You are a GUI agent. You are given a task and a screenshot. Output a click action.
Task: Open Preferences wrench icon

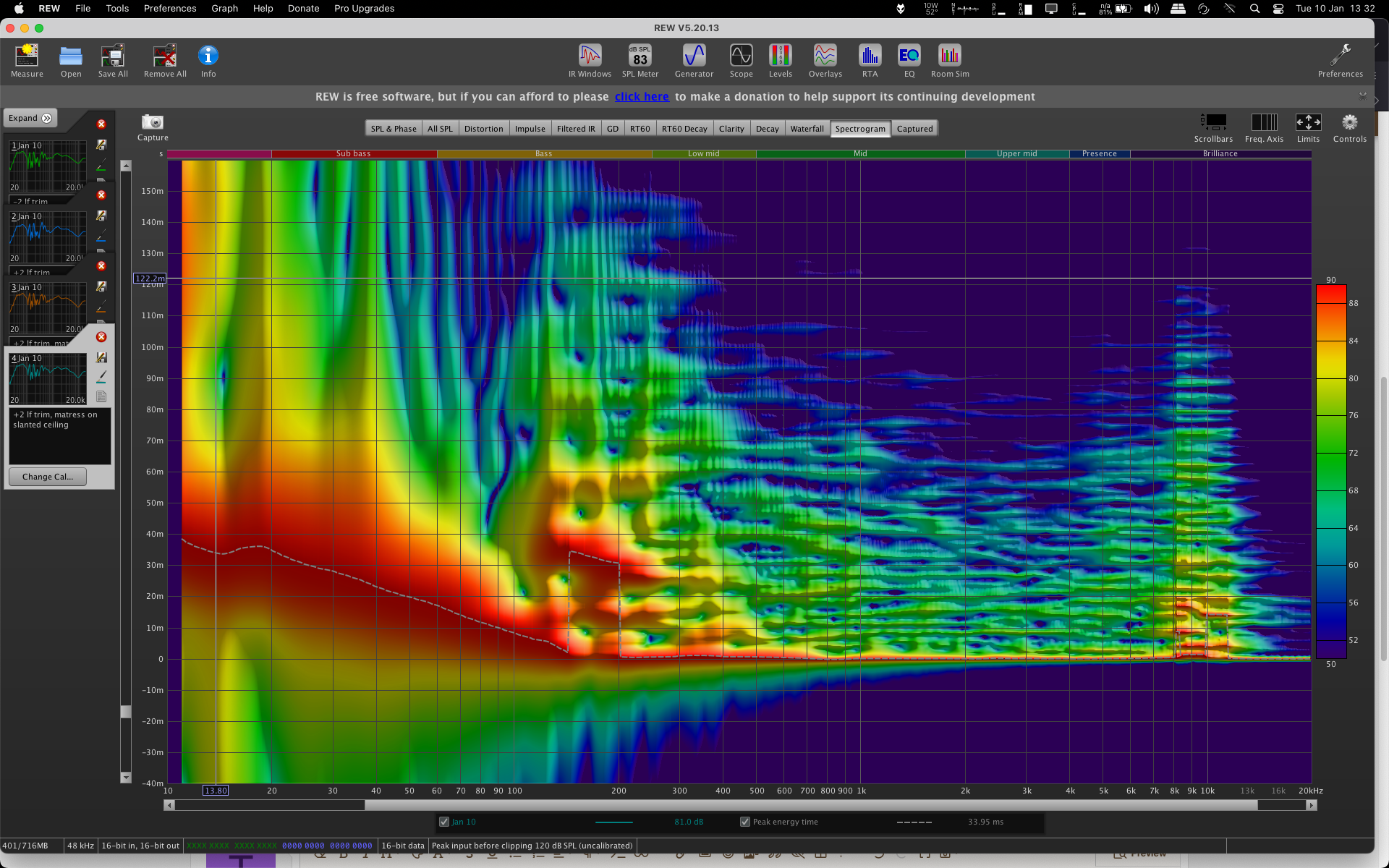1341,61
